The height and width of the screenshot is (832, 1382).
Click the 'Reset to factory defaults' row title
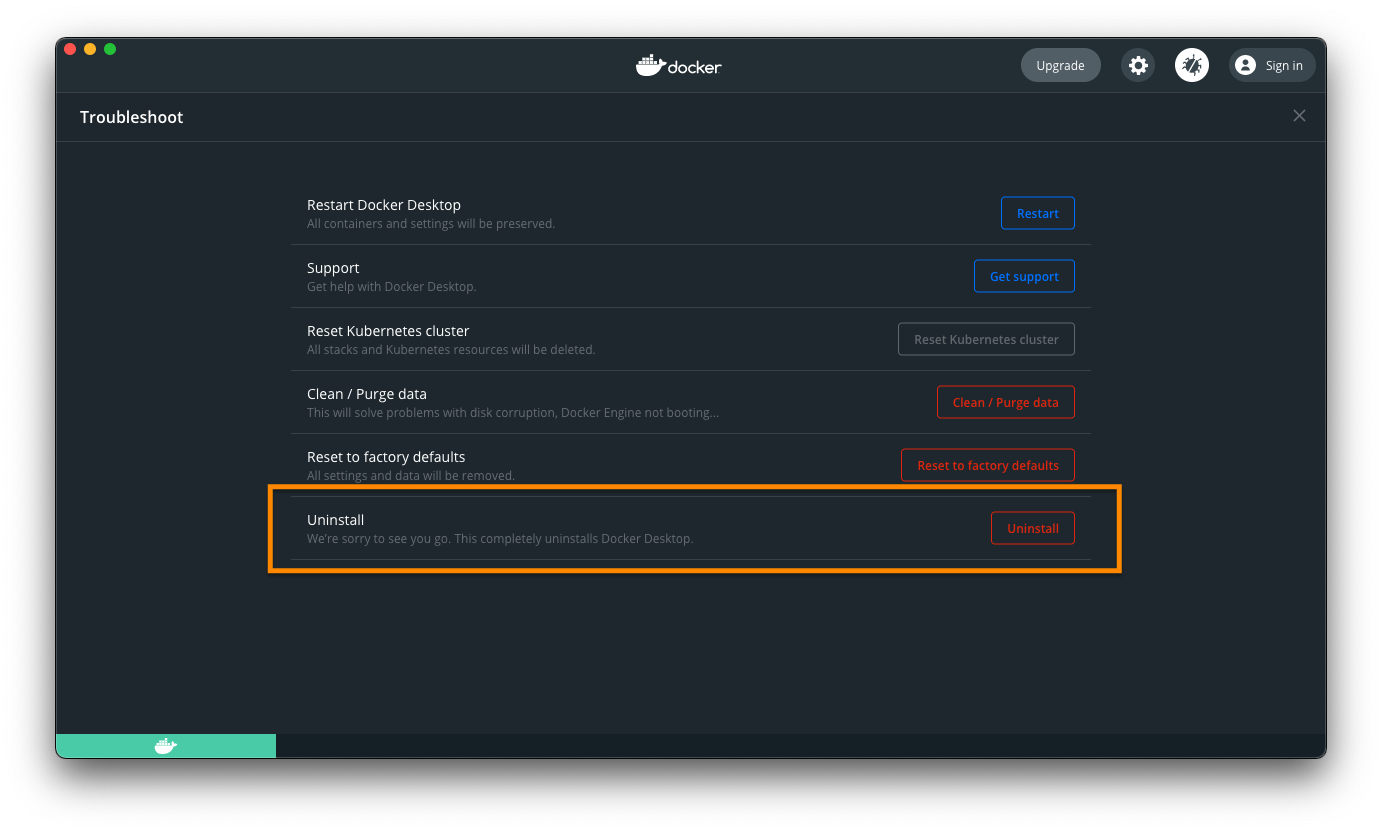point(386,457)
